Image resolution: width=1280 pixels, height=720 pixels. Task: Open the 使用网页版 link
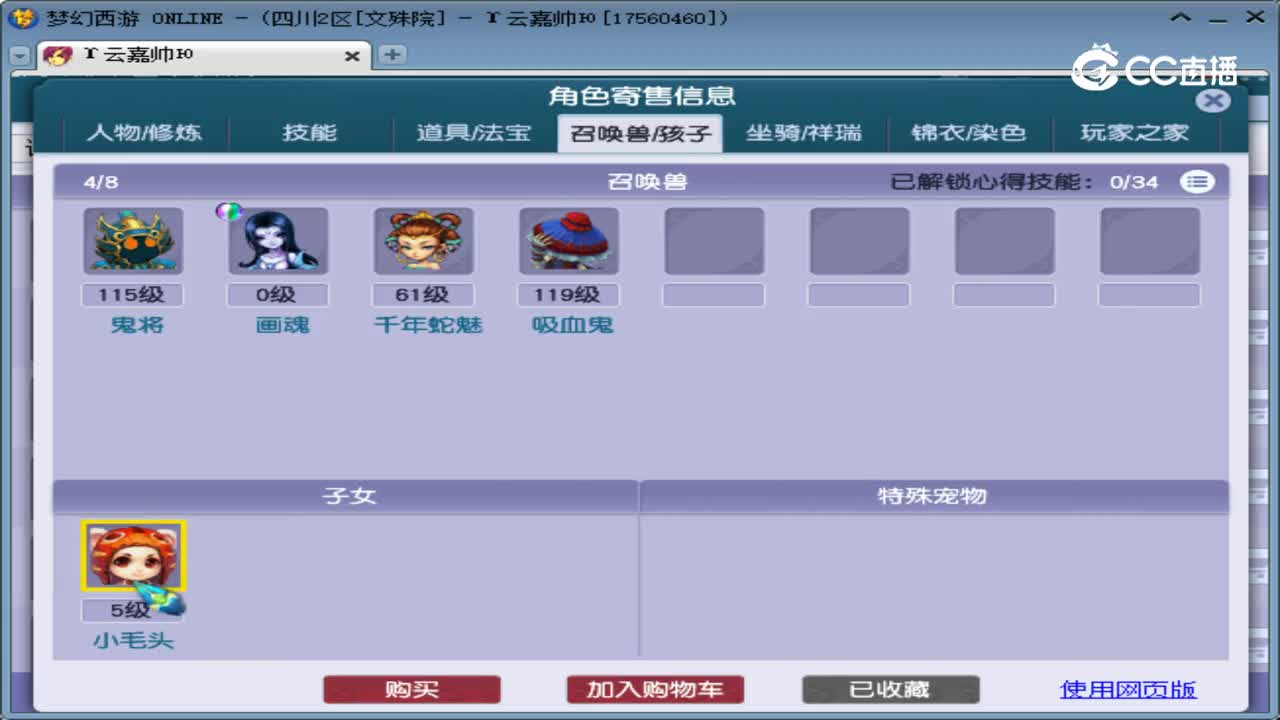click(x=1128, y=689)
